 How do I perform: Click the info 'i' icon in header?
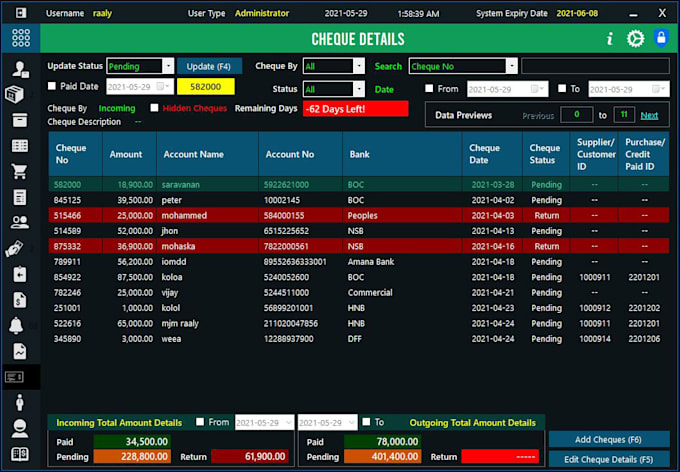tap(610, 39)
